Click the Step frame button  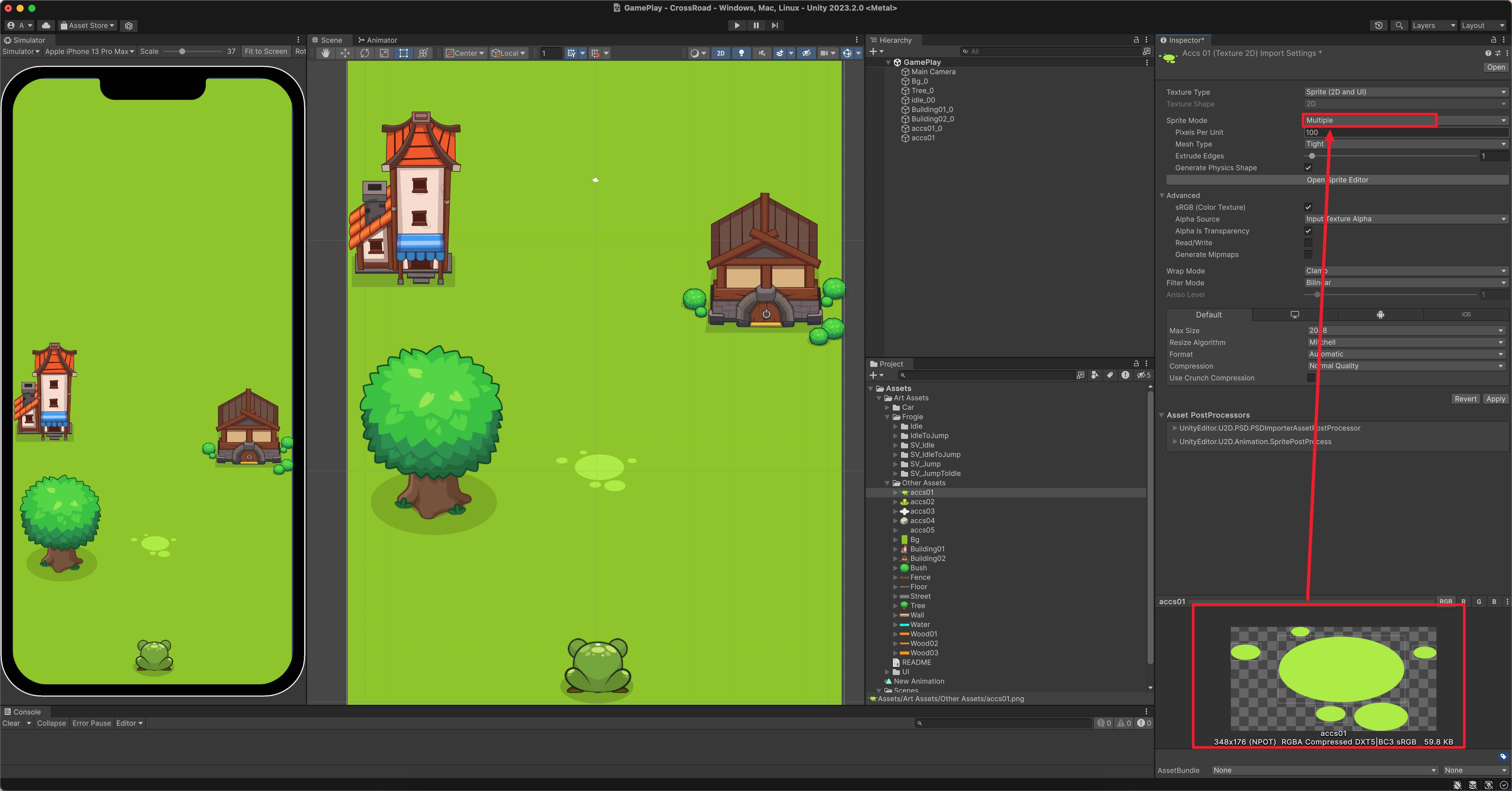point(775,25)
